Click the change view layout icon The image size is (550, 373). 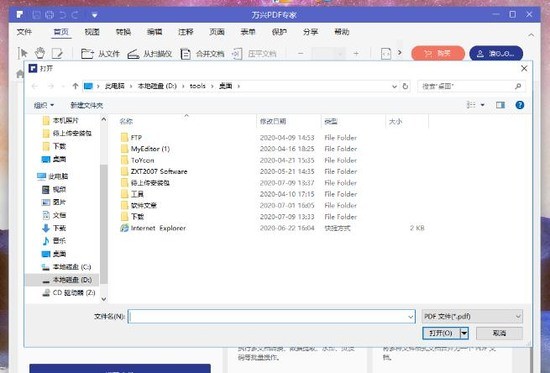(x=471, y=105)
